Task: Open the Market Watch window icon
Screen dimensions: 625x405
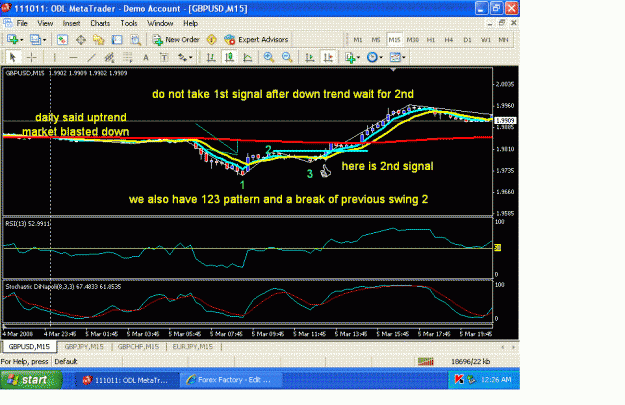Action: pos(62,39)
